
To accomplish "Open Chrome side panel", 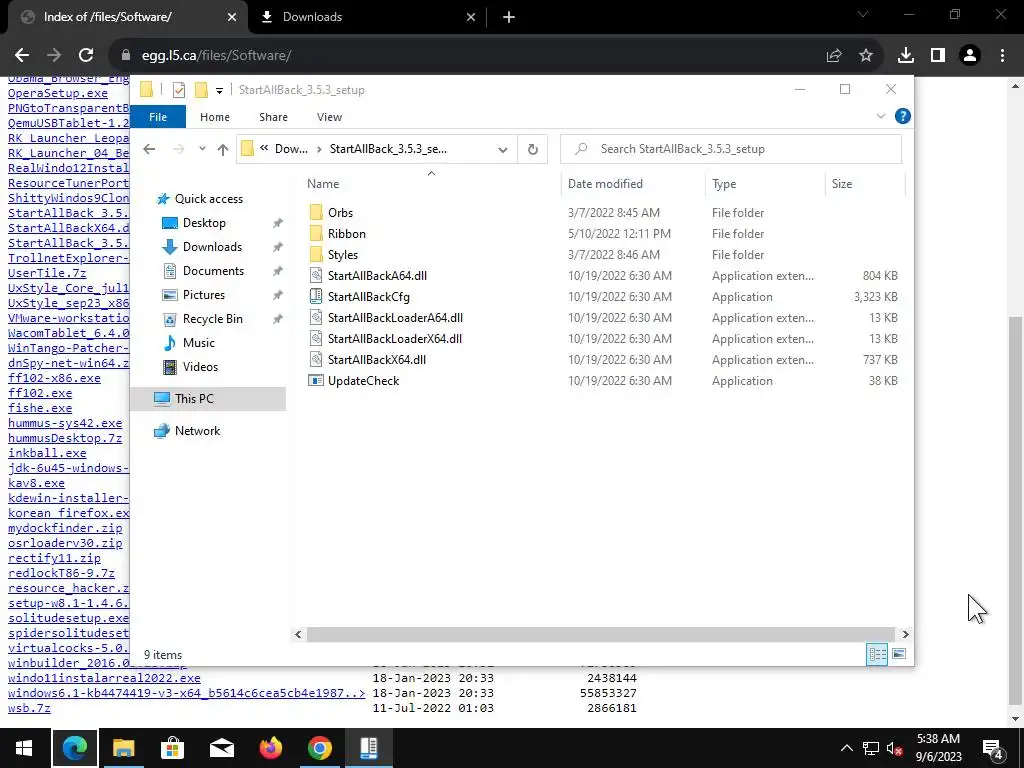I will click(938, 56).
